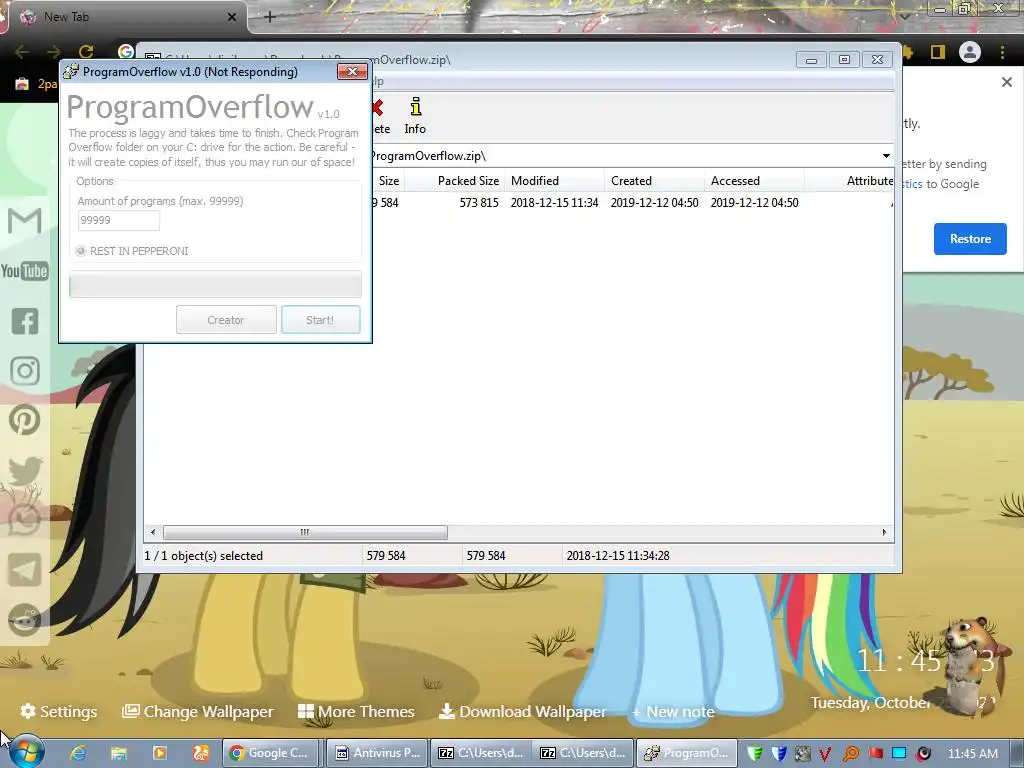Screen dimensions: 1024x768
Task: Expand the 7-Zip address path dropdown
Action: [886, 156]
